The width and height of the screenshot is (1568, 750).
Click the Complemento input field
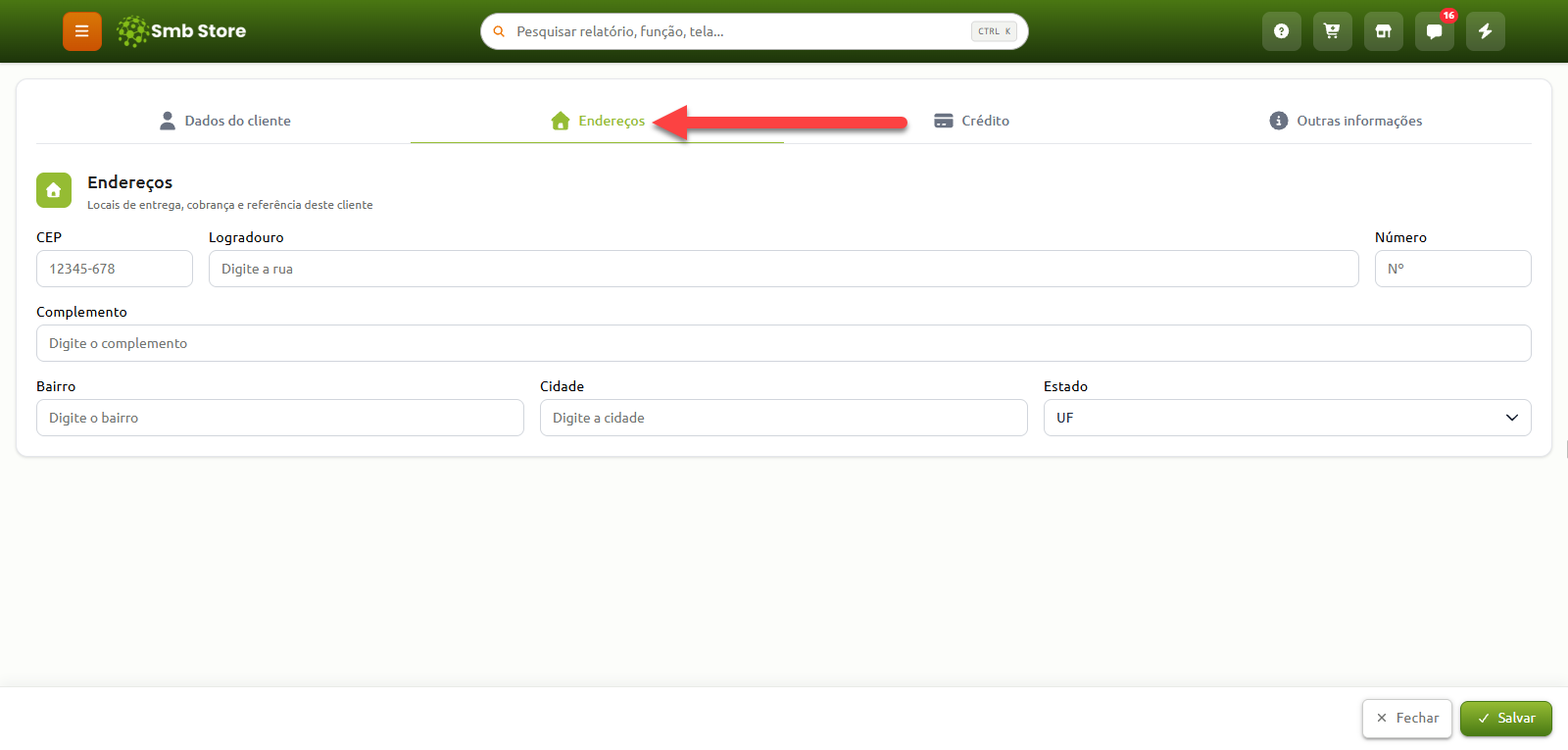coord(784,343)
